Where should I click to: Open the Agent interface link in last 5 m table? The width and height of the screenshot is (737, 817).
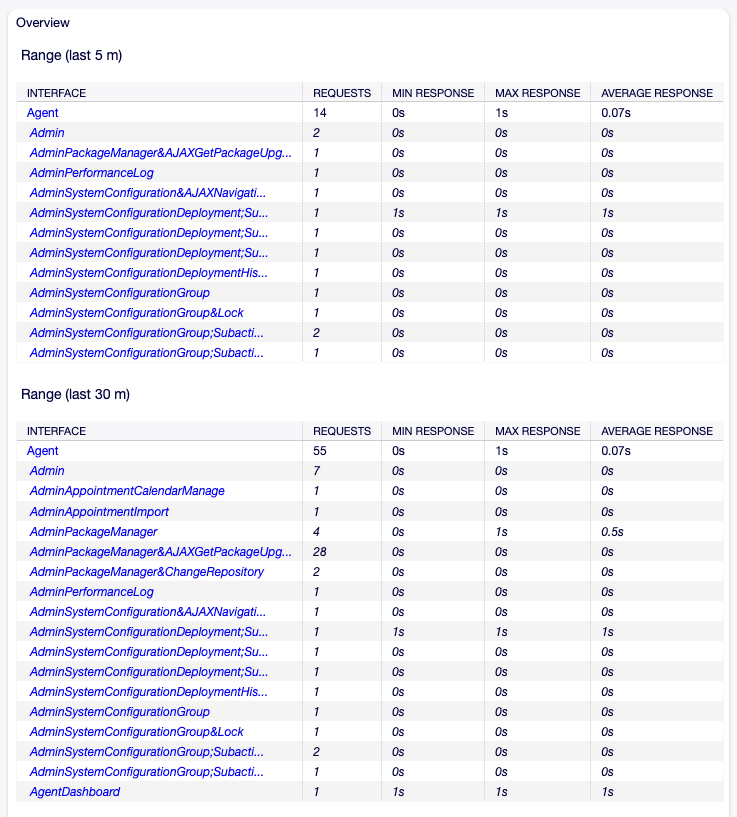[42, 113]
